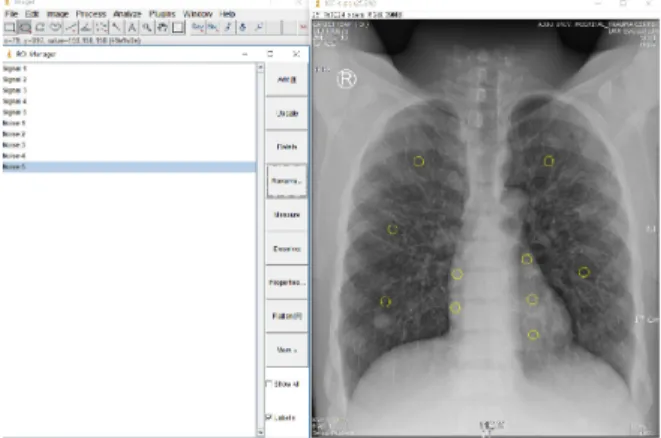Open the Plugins menu
The width and height of the screenshot is (661, 438).
point(162,14)
